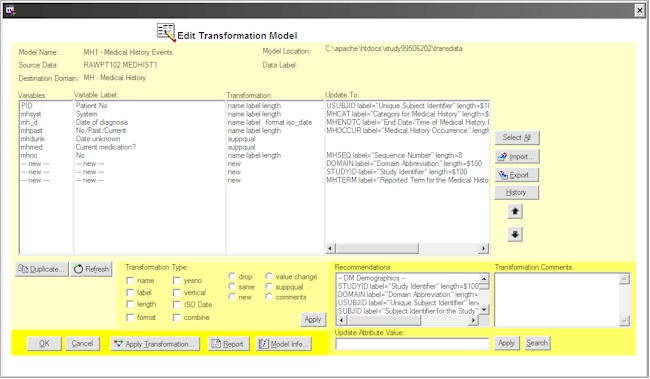Image resolution: width=650 pixels, height=379 pixels.
Task: Click the Update Attribute Value input field
Action: point(412,343)
